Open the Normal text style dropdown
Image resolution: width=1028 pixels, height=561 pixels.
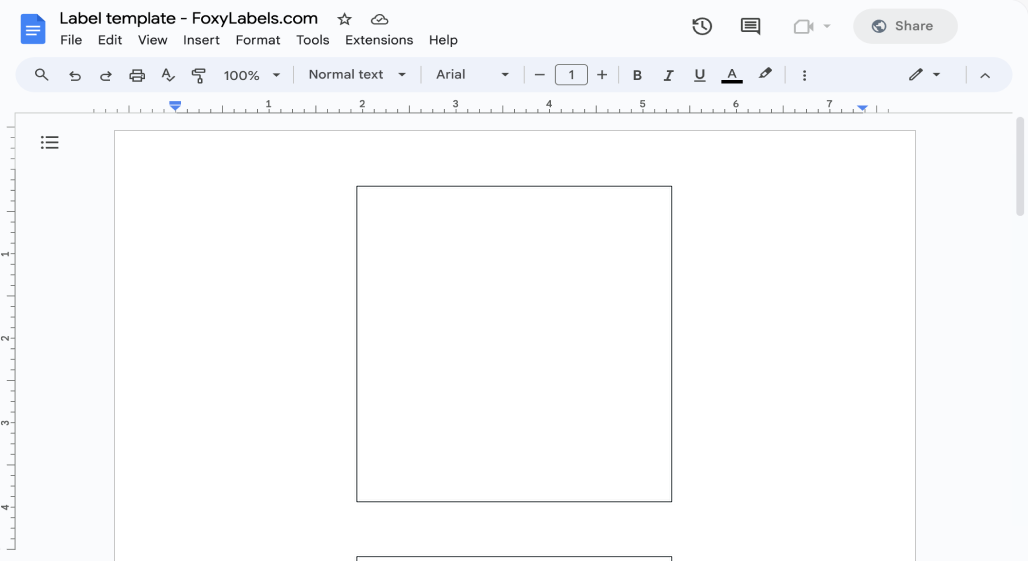coord(357,75)
